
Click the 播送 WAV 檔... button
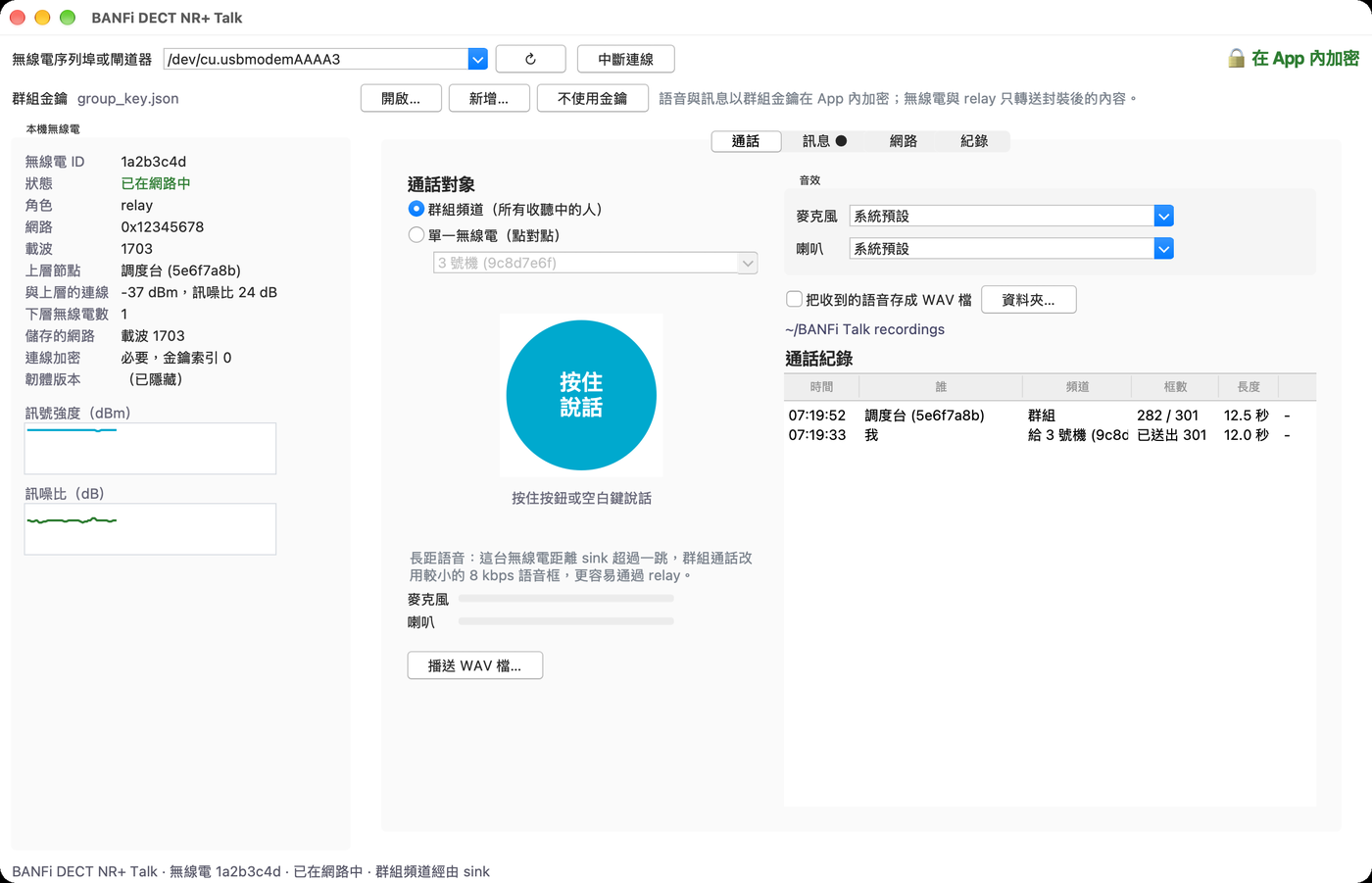click(475, 665)
